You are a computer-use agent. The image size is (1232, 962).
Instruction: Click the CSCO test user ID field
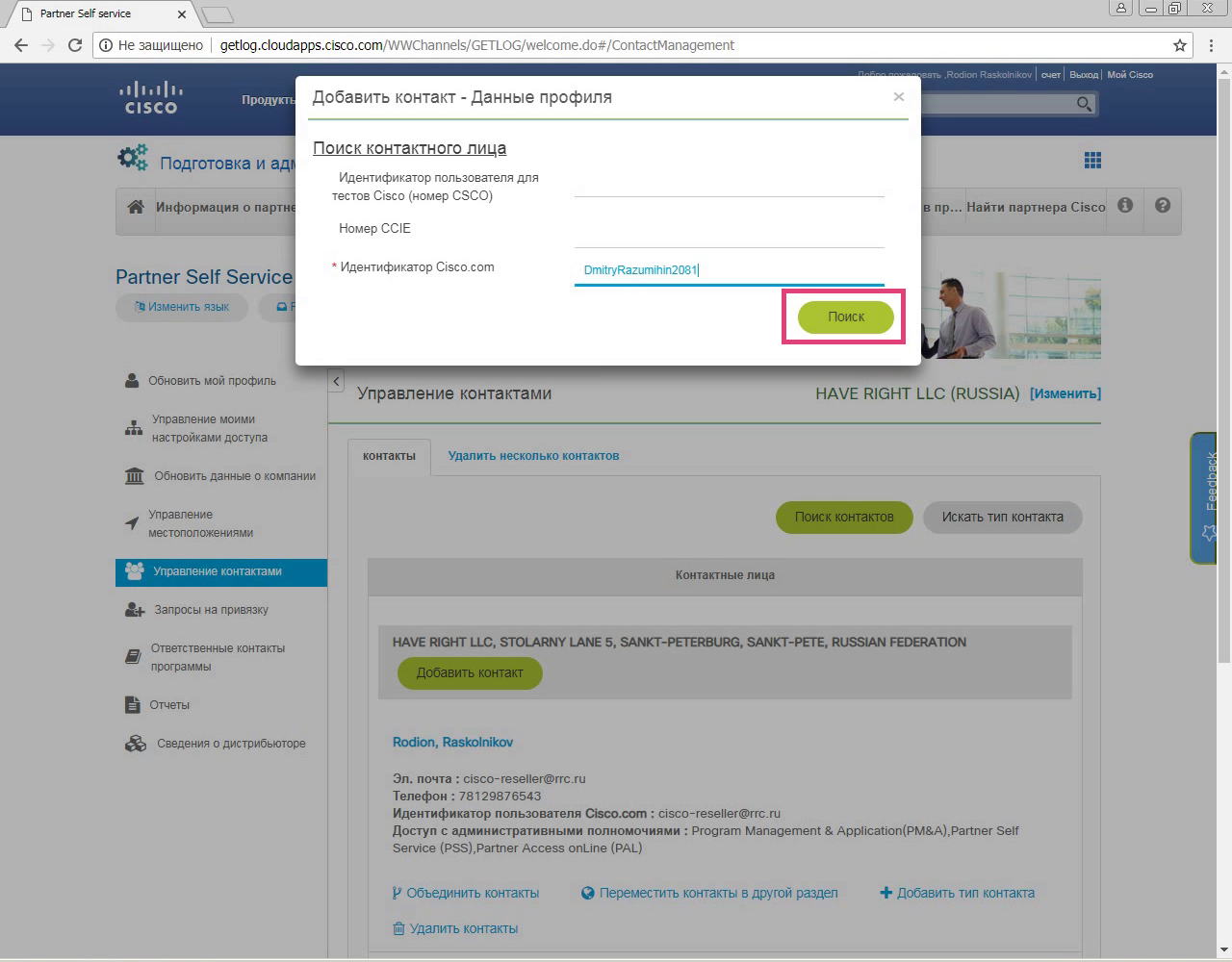(x=729, y=184)
